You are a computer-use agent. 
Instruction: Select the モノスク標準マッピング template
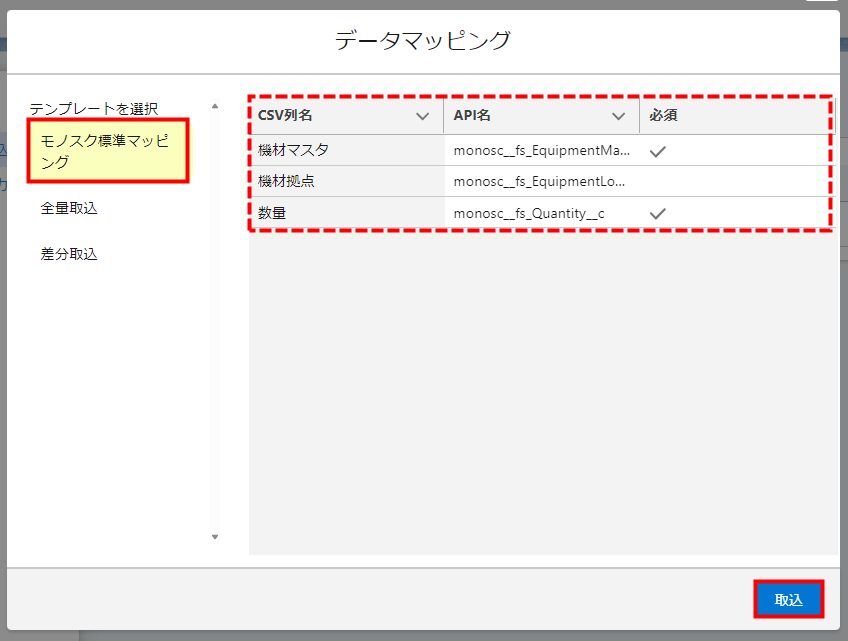108,151
